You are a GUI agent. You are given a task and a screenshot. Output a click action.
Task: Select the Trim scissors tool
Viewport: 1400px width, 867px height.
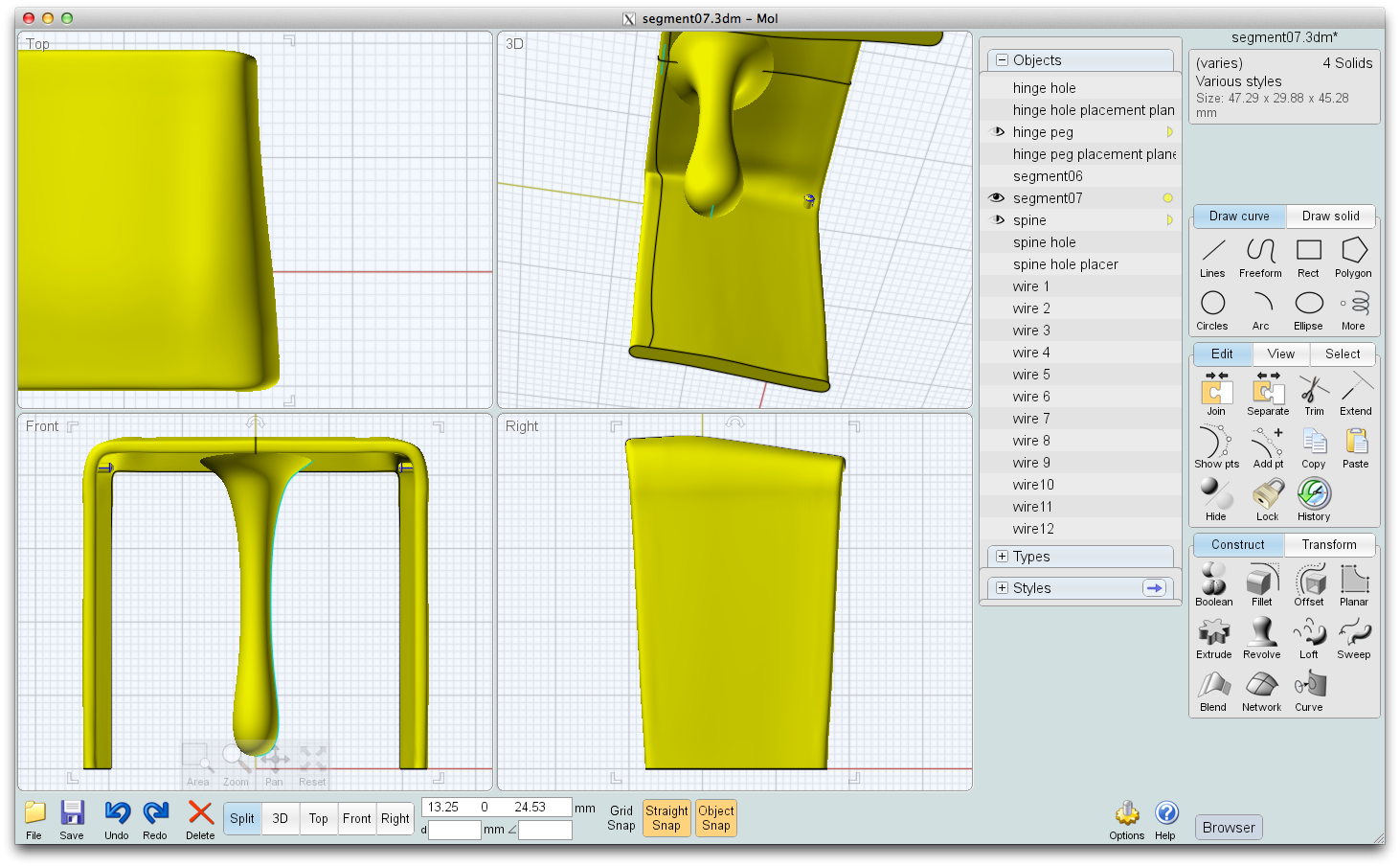pos(1314,394)
